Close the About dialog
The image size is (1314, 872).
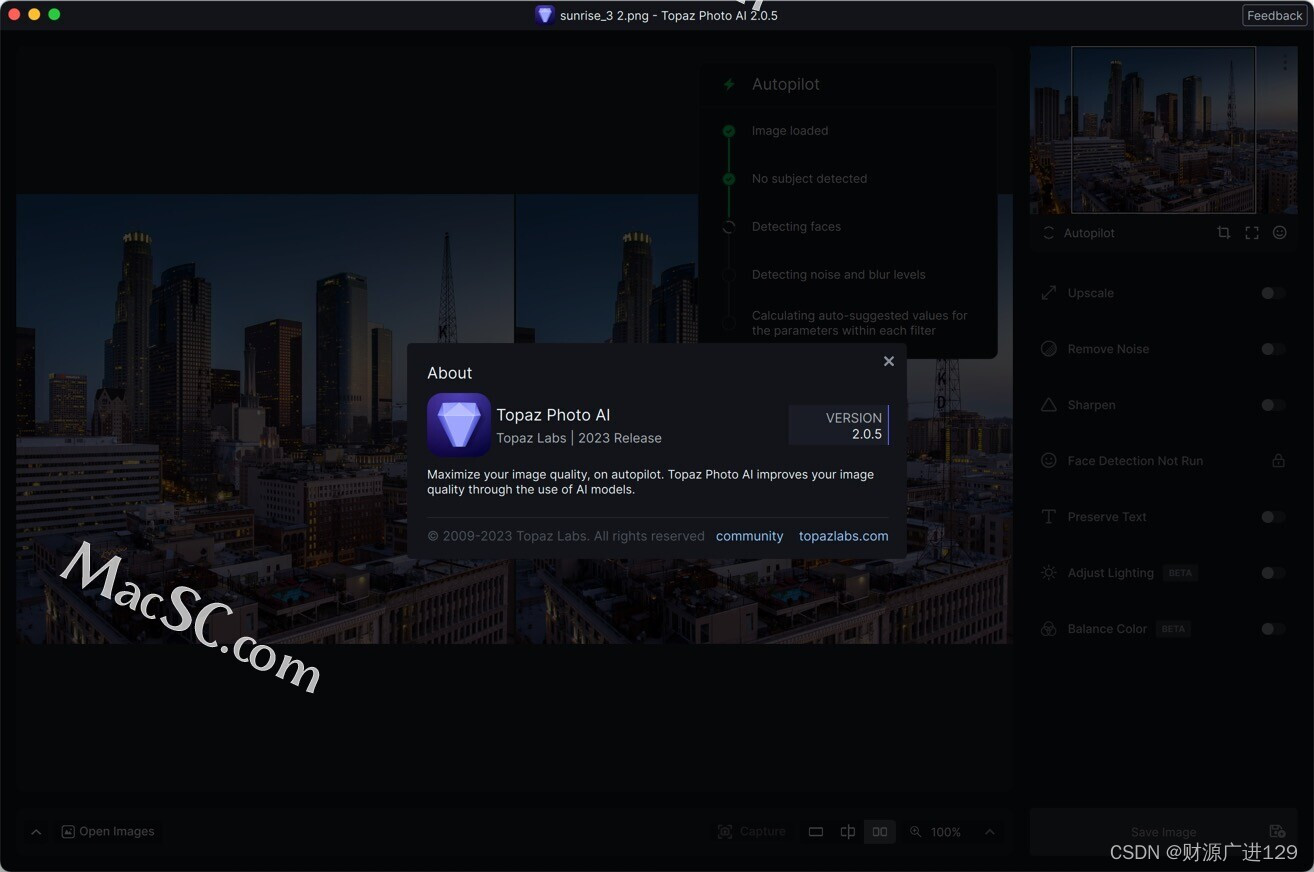[x=889, y=361]
